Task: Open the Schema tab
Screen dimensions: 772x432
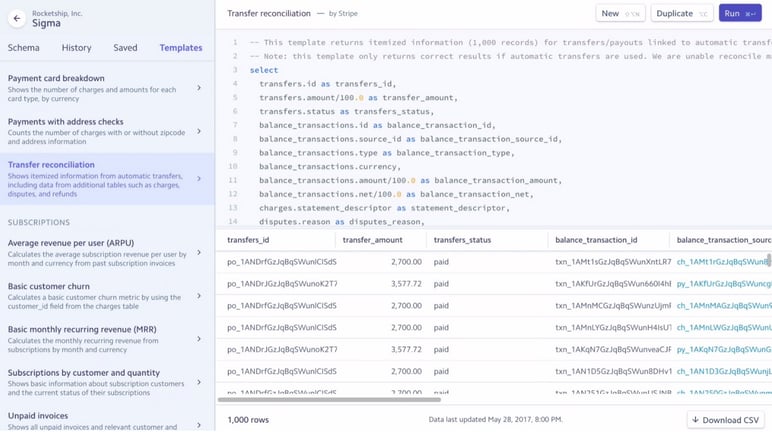Action: (x=23, y=48)
